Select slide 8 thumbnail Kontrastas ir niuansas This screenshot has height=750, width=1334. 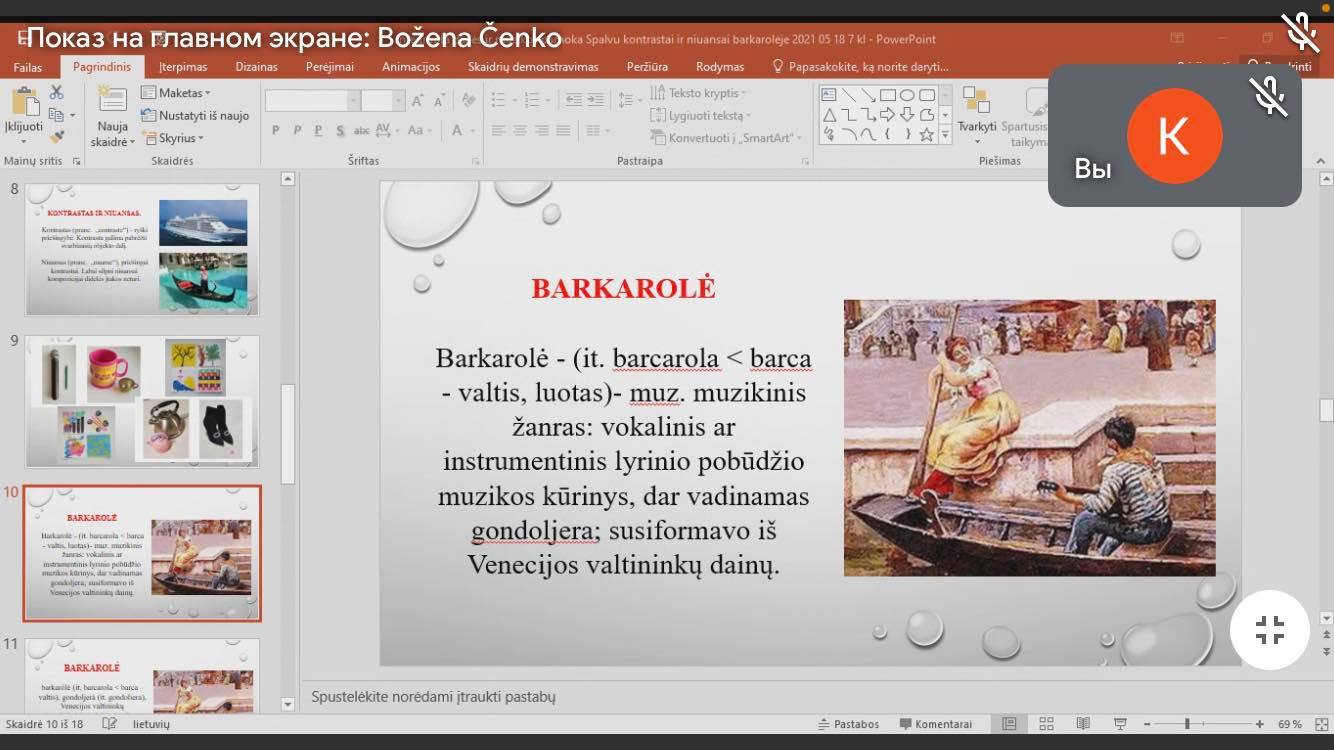pos(142,250)
